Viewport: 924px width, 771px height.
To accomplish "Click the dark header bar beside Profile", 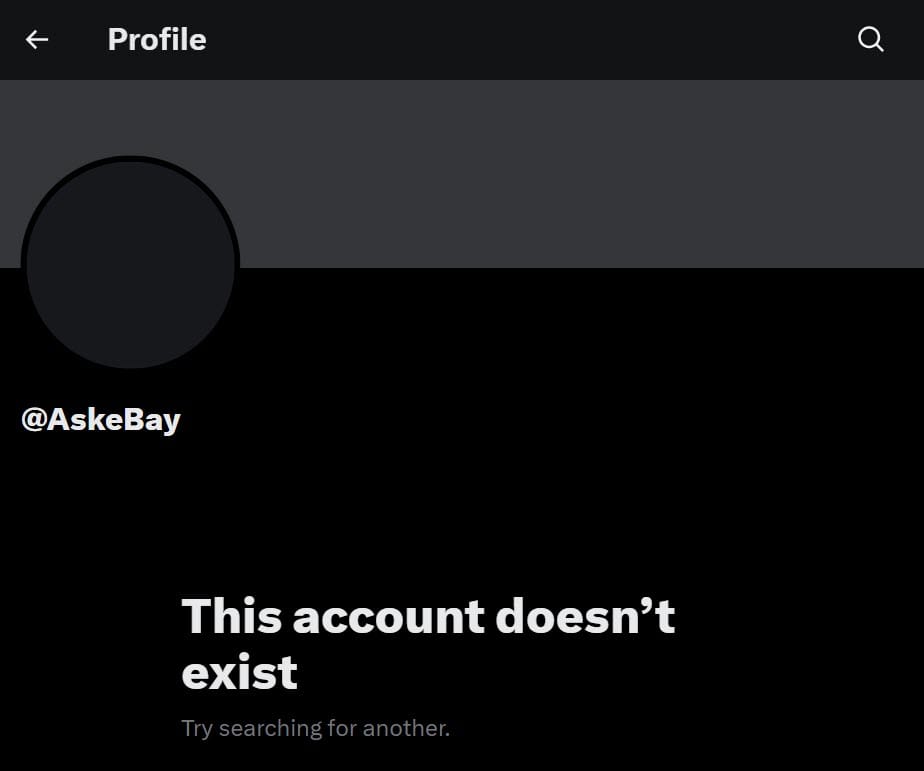I will coord(530,39).
